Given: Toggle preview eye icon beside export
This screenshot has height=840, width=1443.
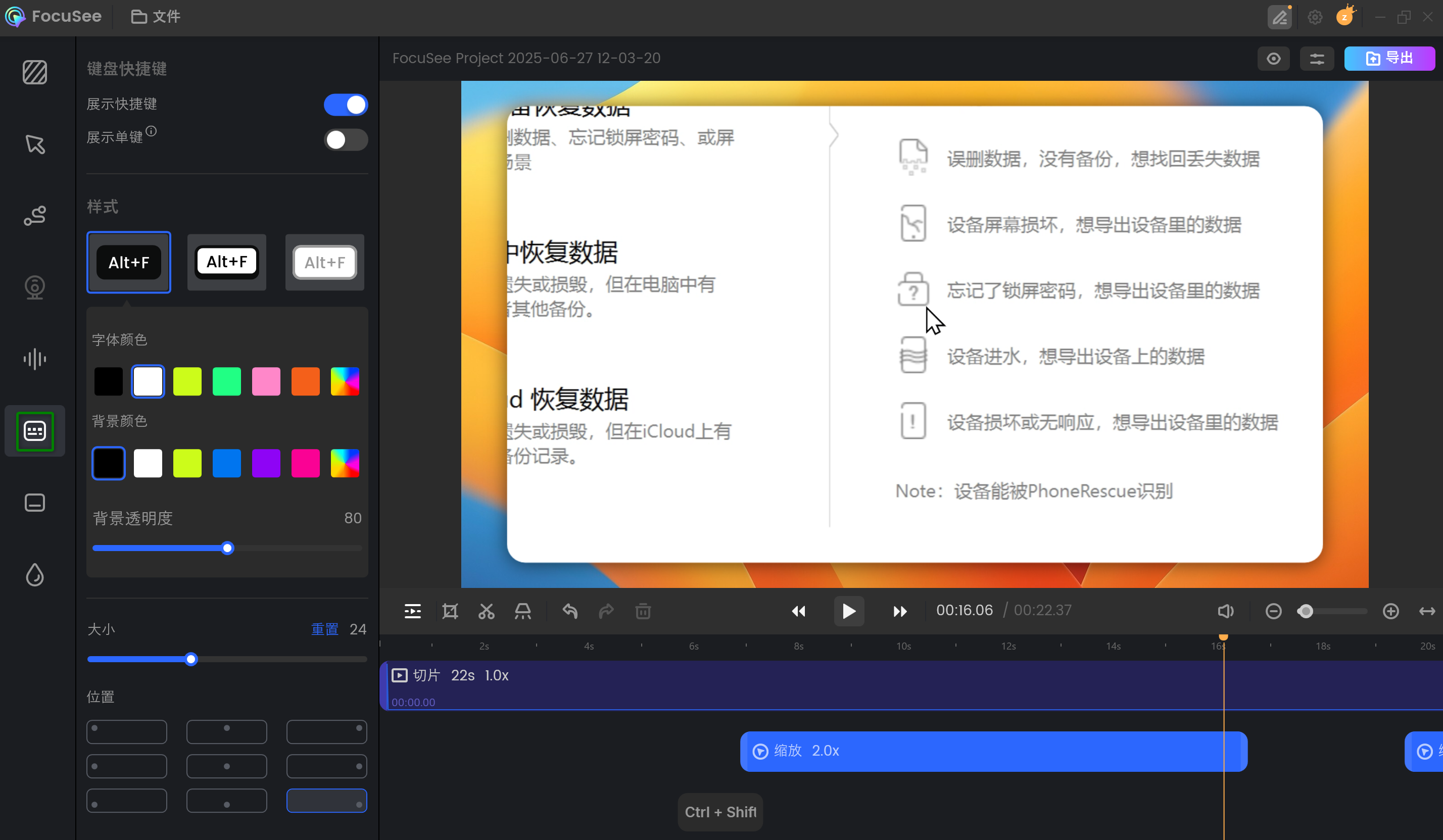Looking at the screenshot, I should (1274, 59).
